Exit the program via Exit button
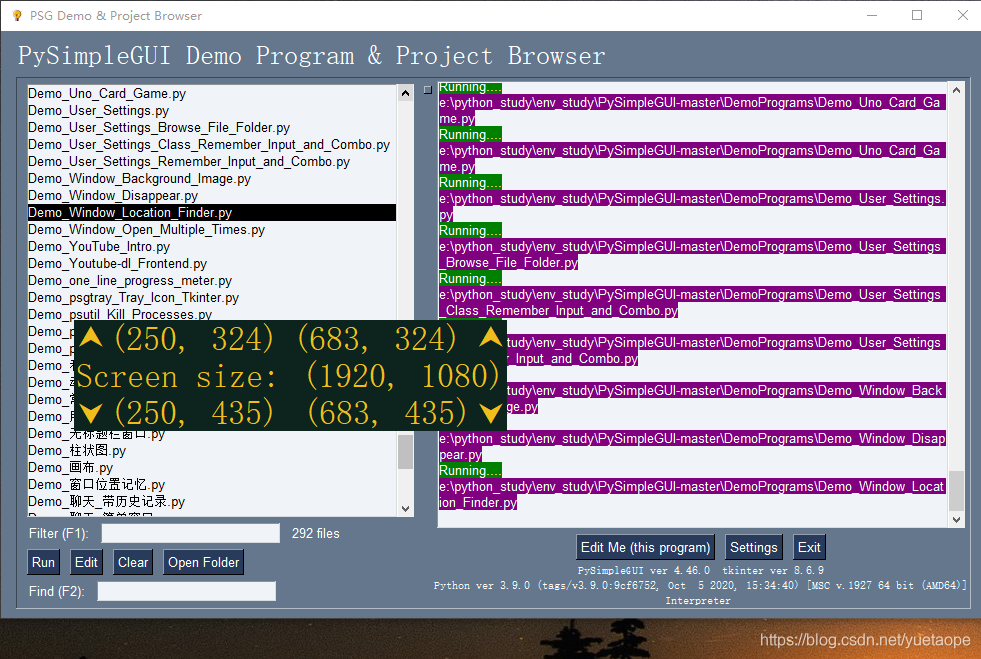The image size is (981, 659). 809,547
